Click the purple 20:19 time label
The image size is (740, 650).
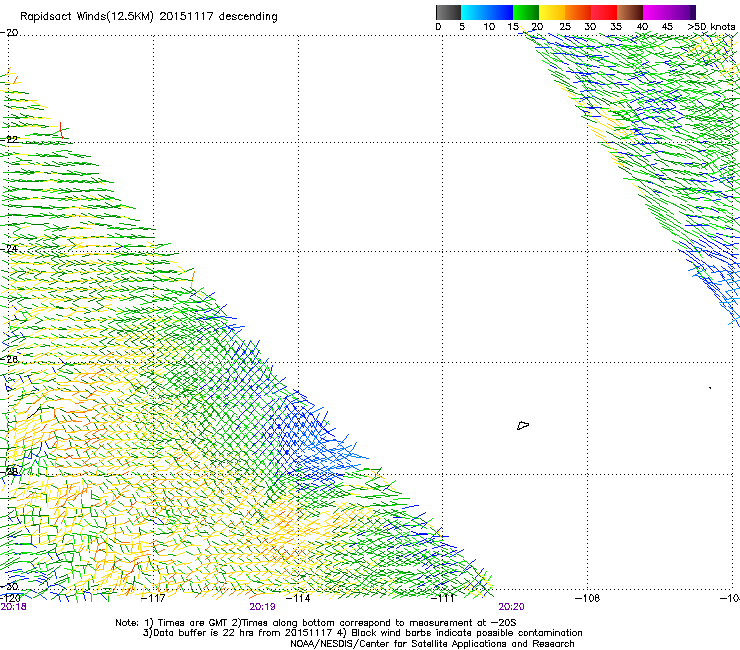coord(262,607)
